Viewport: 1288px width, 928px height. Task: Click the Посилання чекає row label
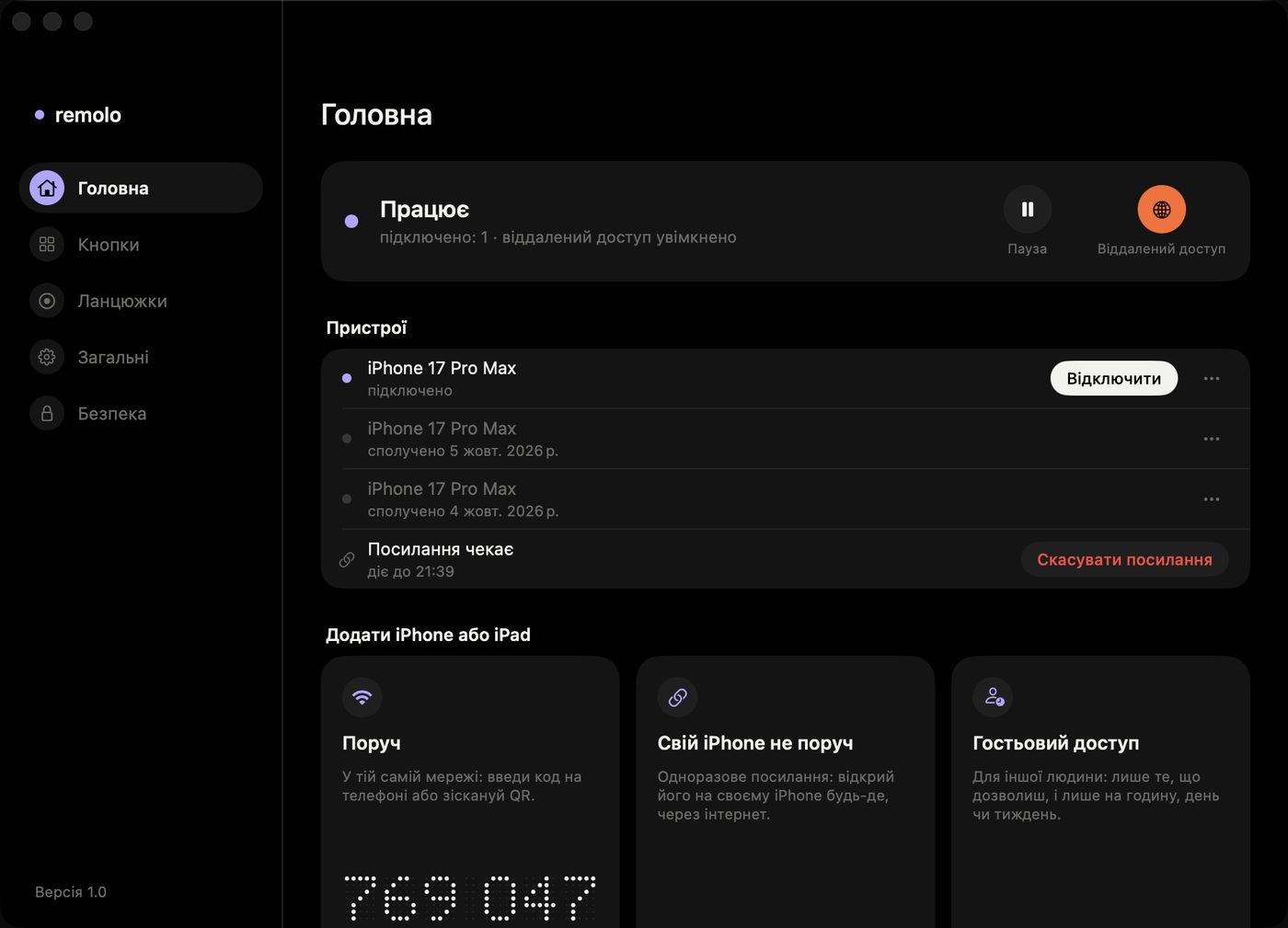[x=441, y=549]
